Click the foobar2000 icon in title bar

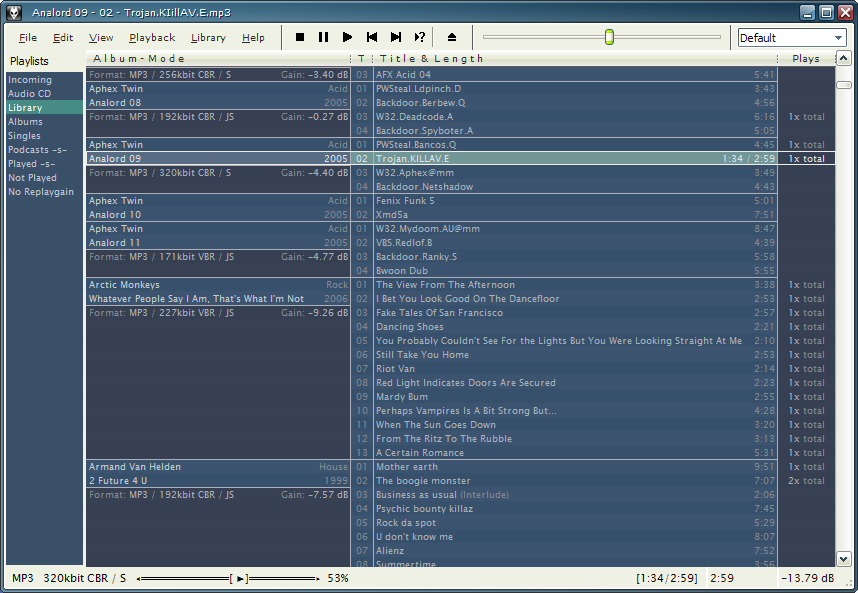point(15,12)
